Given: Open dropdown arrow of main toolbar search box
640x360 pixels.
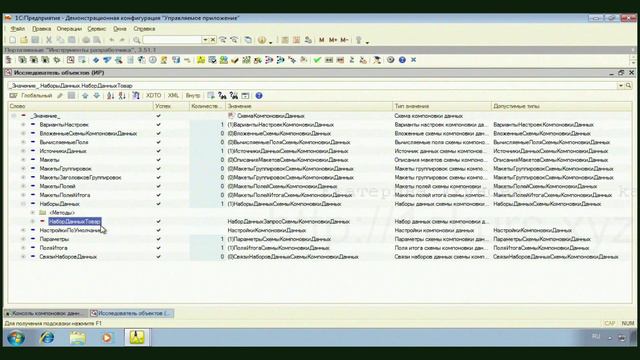Looking at the screenshot, I should (205, 40).
